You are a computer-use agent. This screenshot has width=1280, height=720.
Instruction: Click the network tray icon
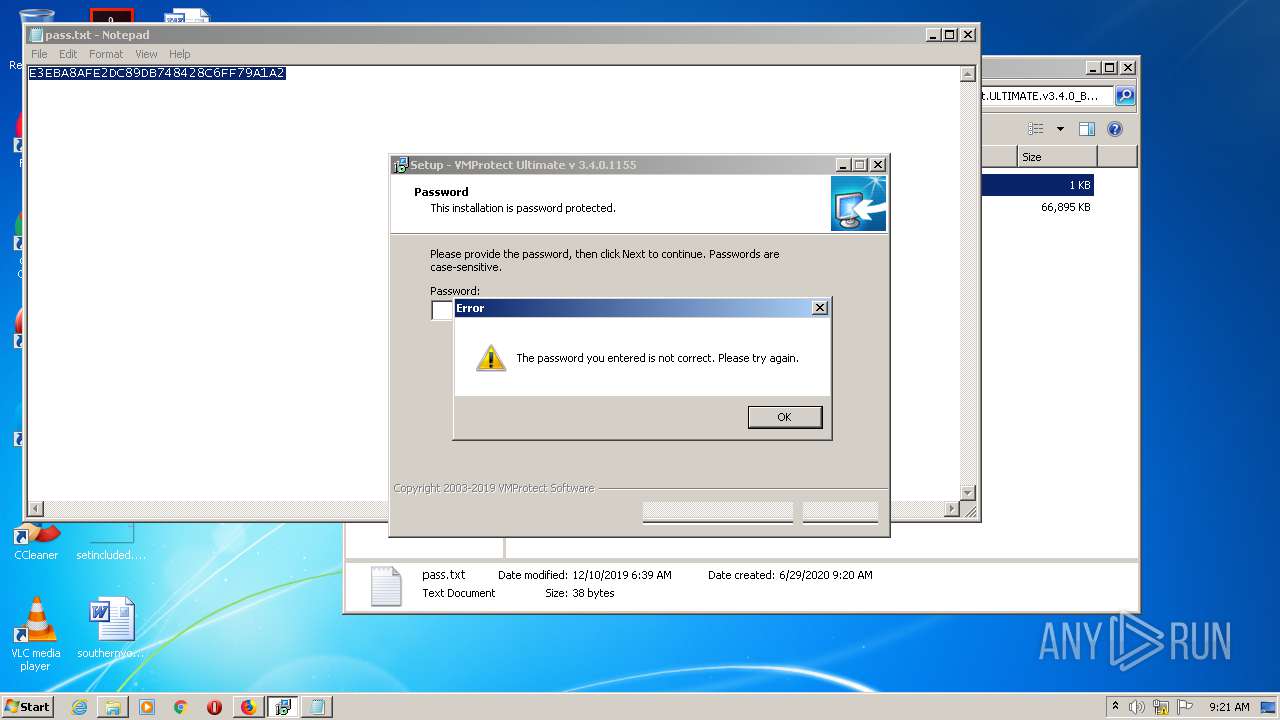[1161, 707]
